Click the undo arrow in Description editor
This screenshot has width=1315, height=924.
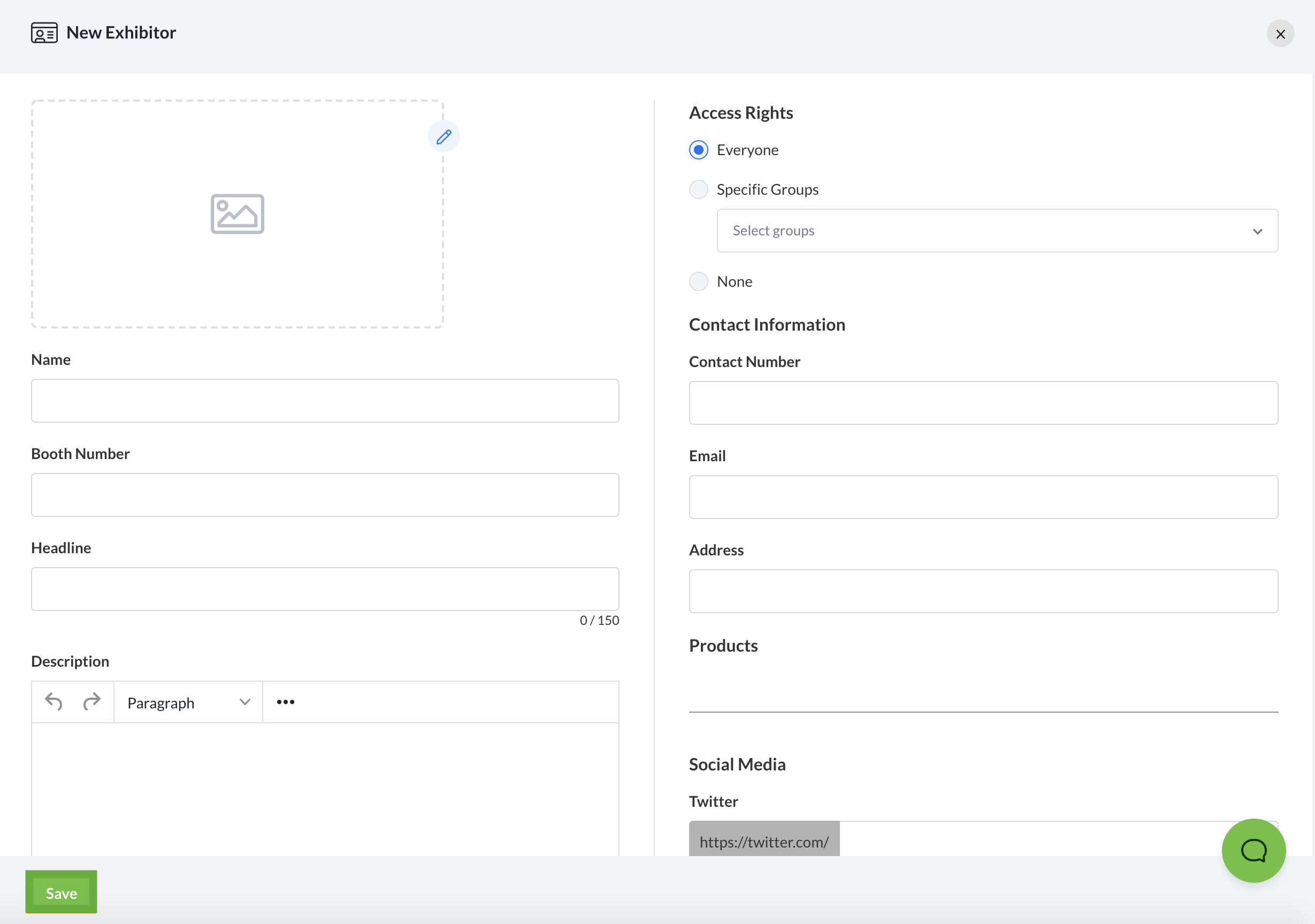(x=54, y=701)
